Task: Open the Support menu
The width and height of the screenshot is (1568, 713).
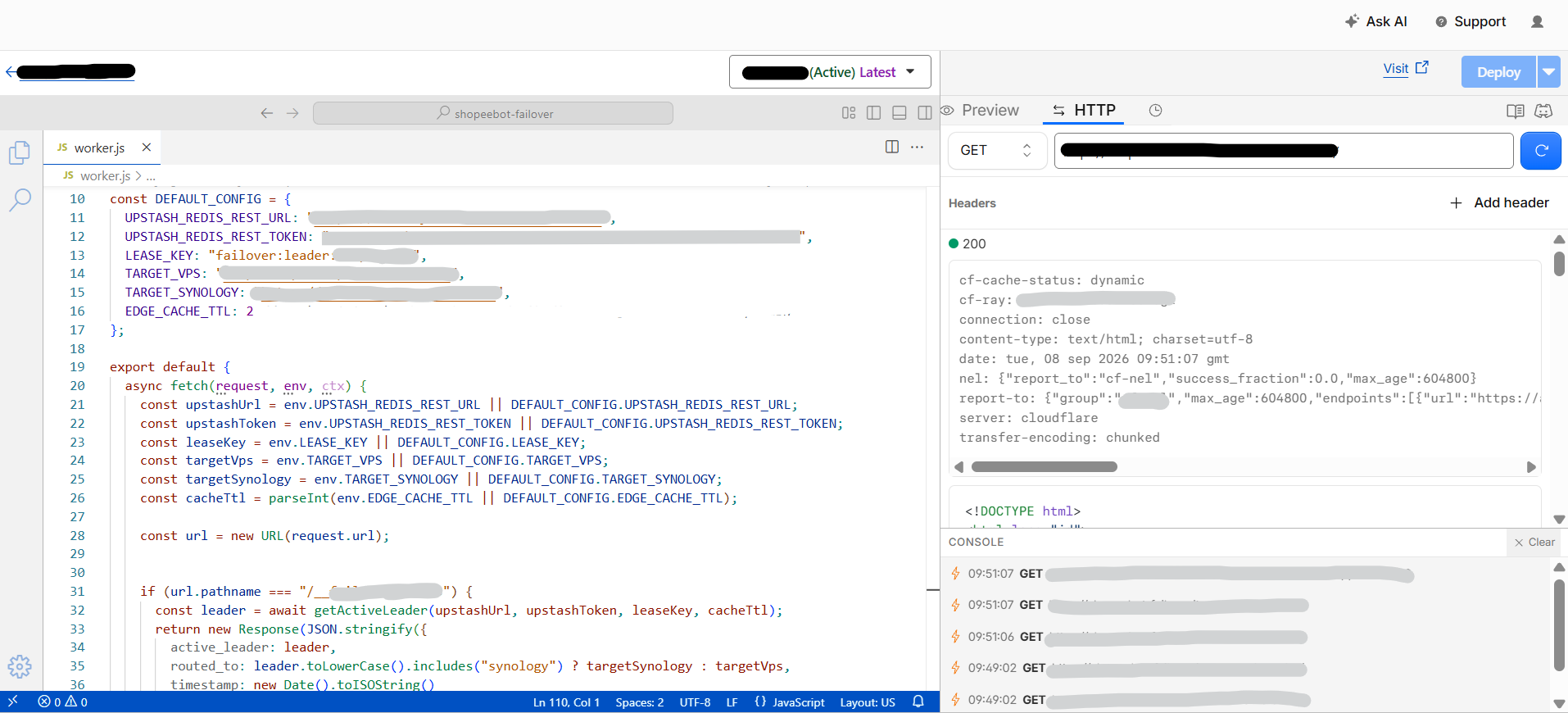Action: tap(1471, 22)
